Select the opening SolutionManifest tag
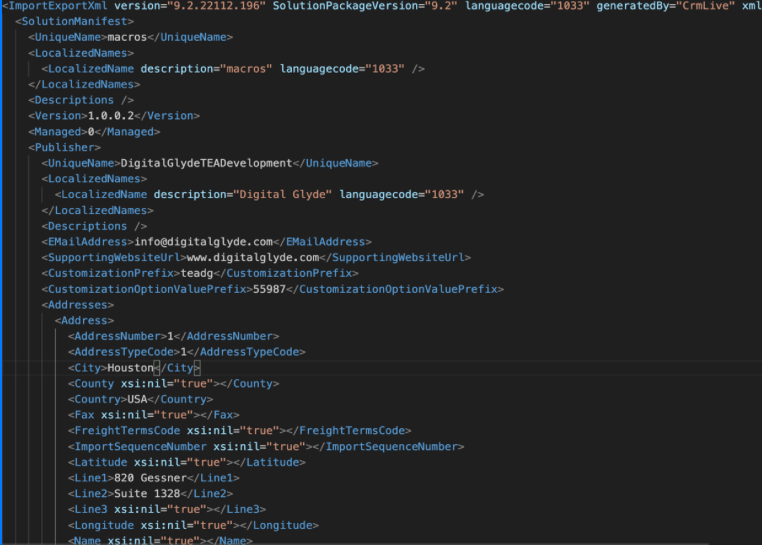This screenshot has width=762, height=545. pyautogui.click(x=74, y=21)
